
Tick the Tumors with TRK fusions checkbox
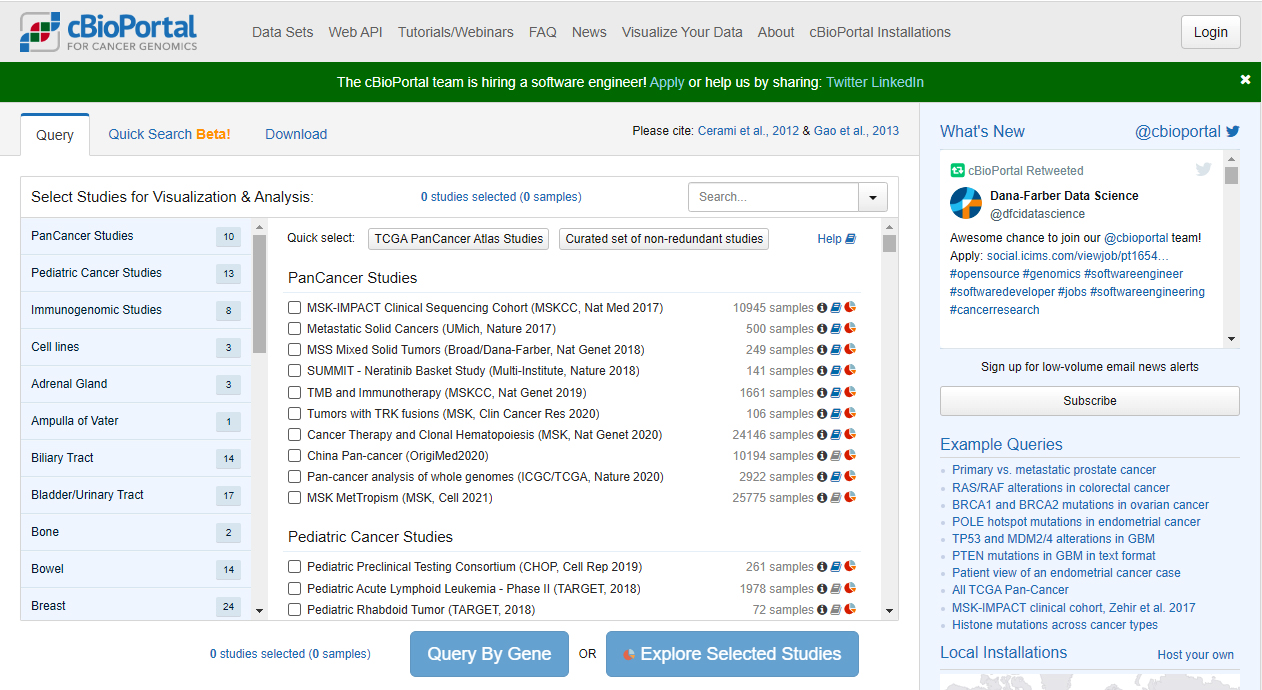point(295,414)
